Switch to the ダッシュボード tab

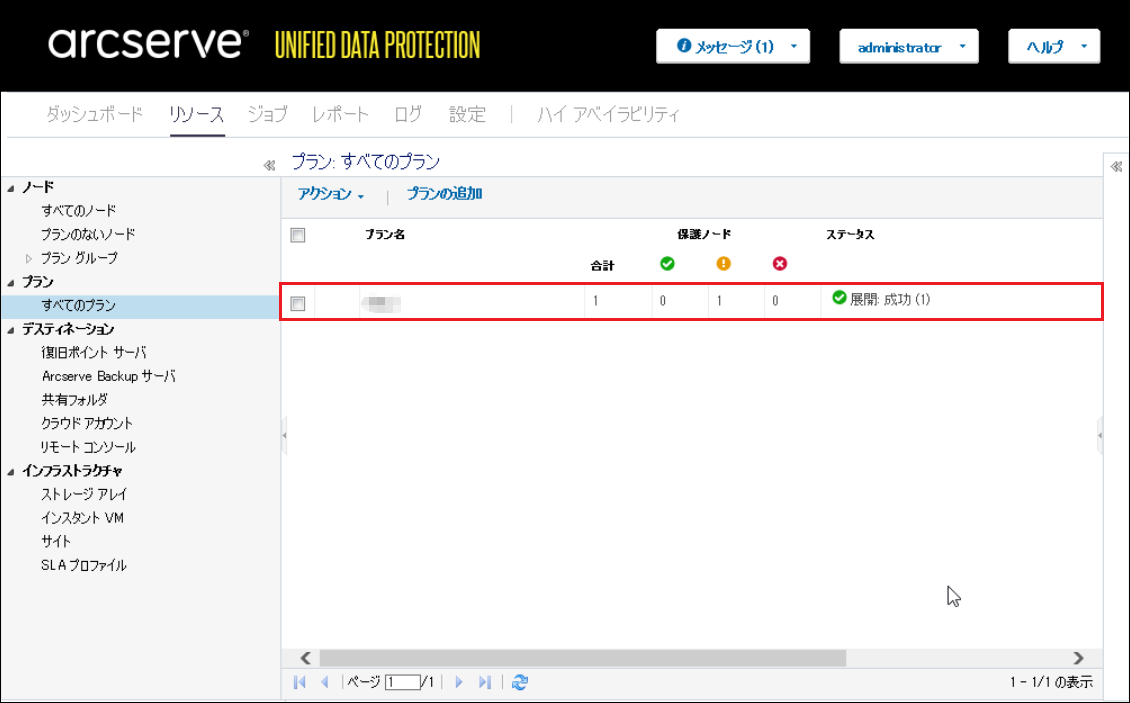(94, 114)
